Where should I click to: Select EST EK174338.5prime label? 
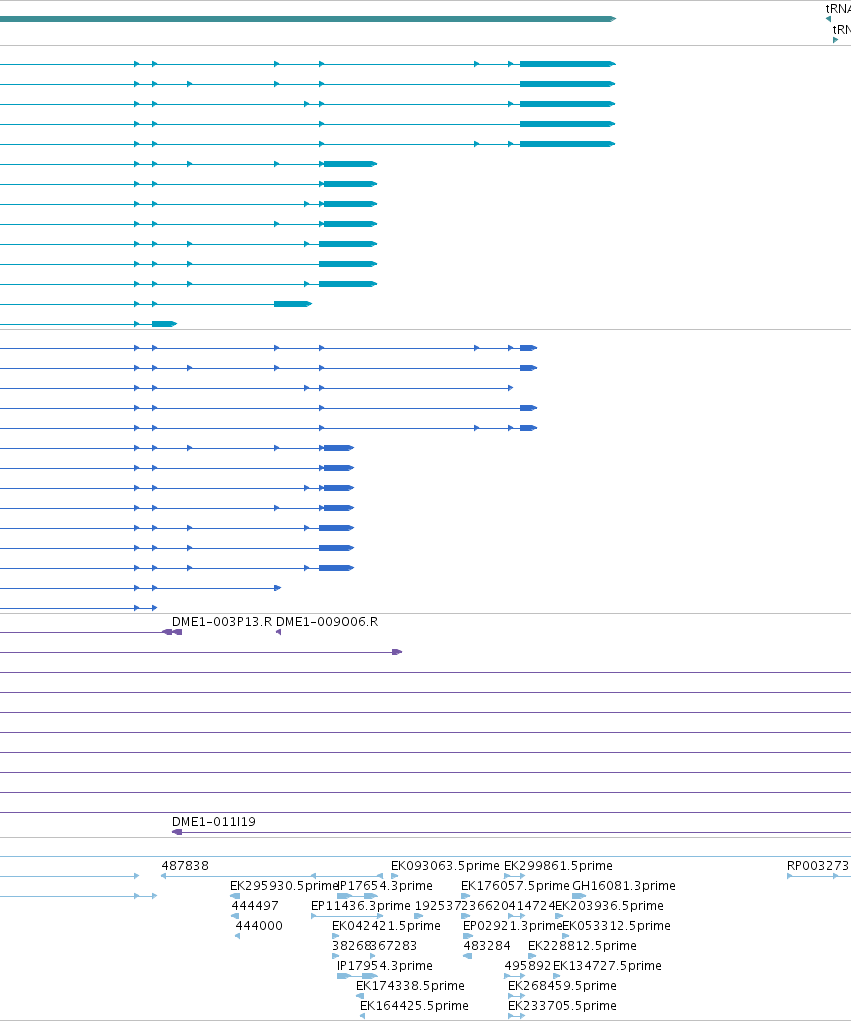coord(410,986)
